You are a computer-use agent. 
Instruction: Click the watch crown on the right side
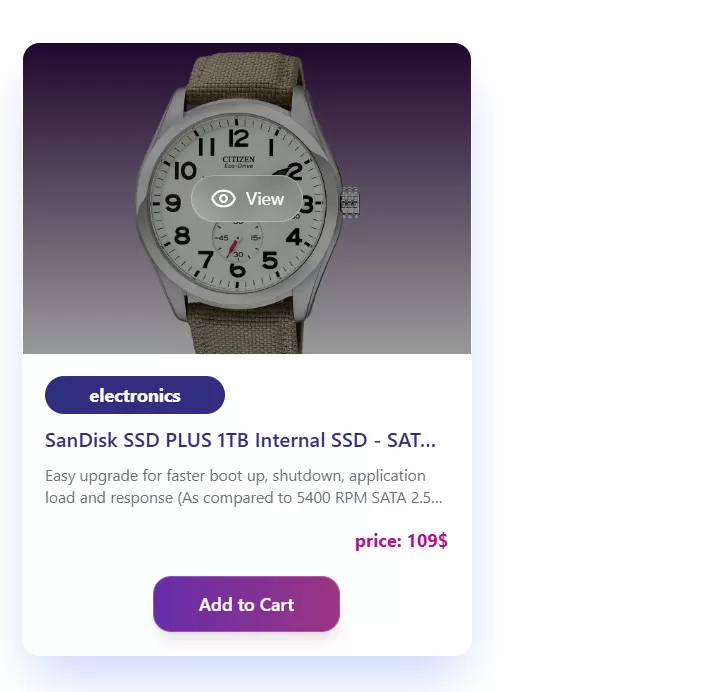[x=349, y=202]
